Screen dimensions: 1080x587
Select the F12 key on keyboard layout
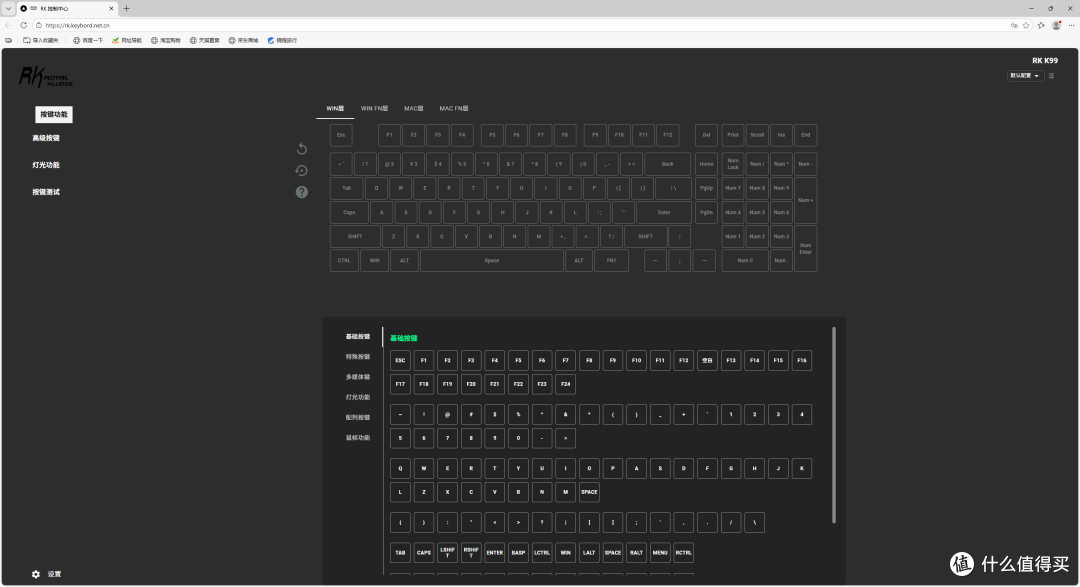[x=667, y=135]
